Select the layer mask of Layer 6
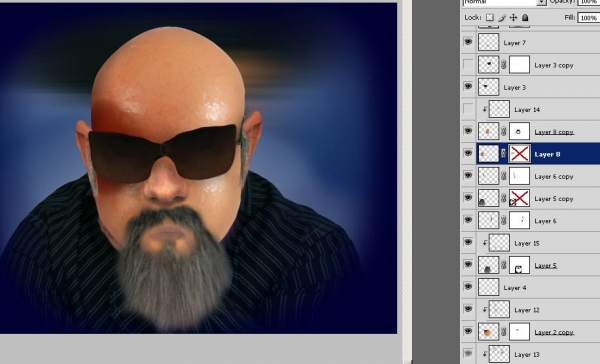 [519, 220]
